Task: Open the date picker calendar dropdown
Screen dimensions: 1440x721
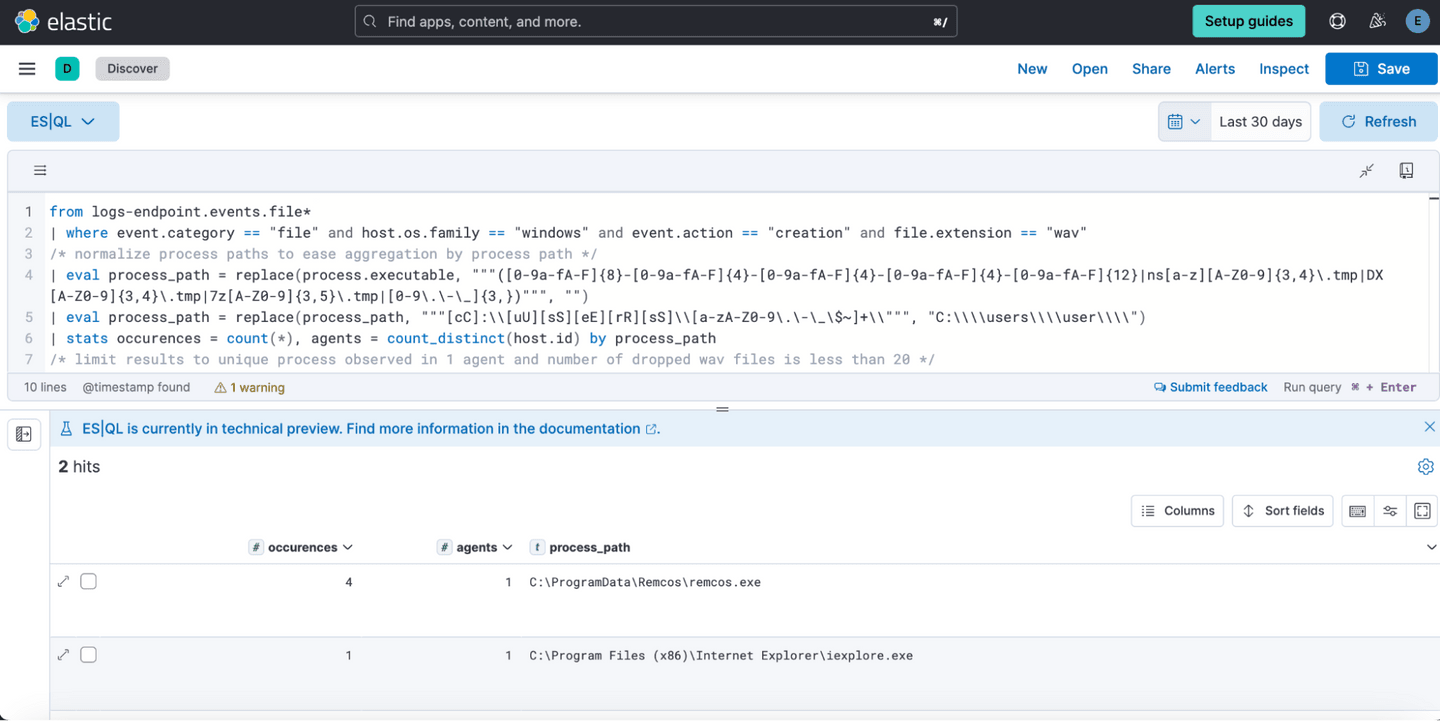Action: tap(1184, 121)
